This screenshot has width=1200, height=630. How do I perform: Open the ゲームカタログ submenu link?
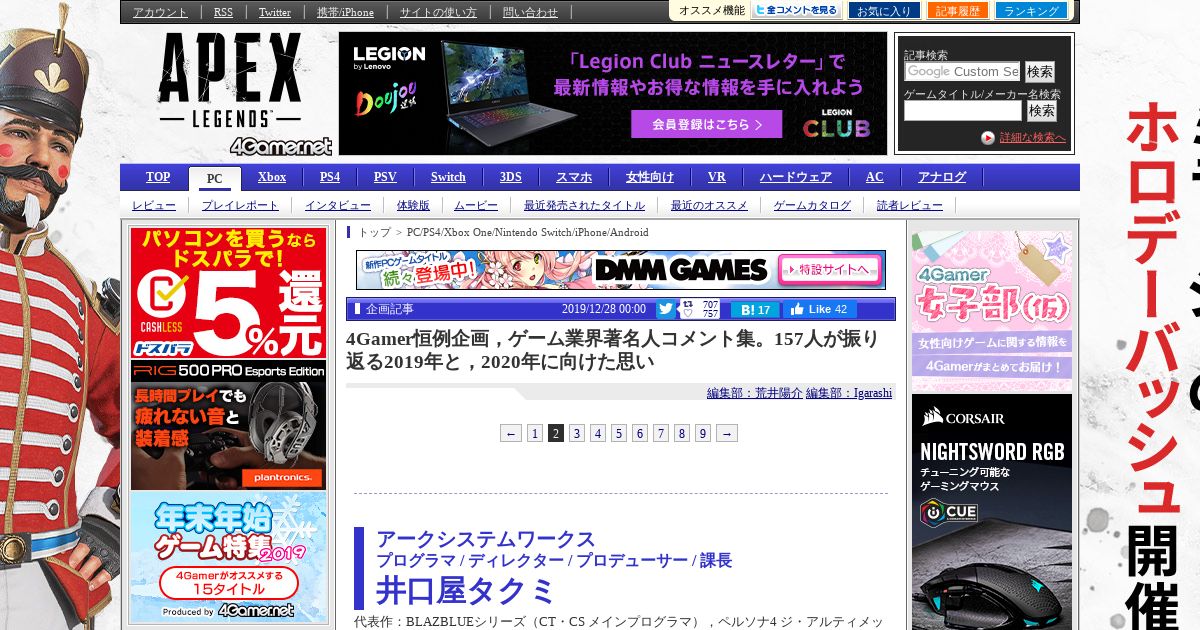[x=812, y=205]
